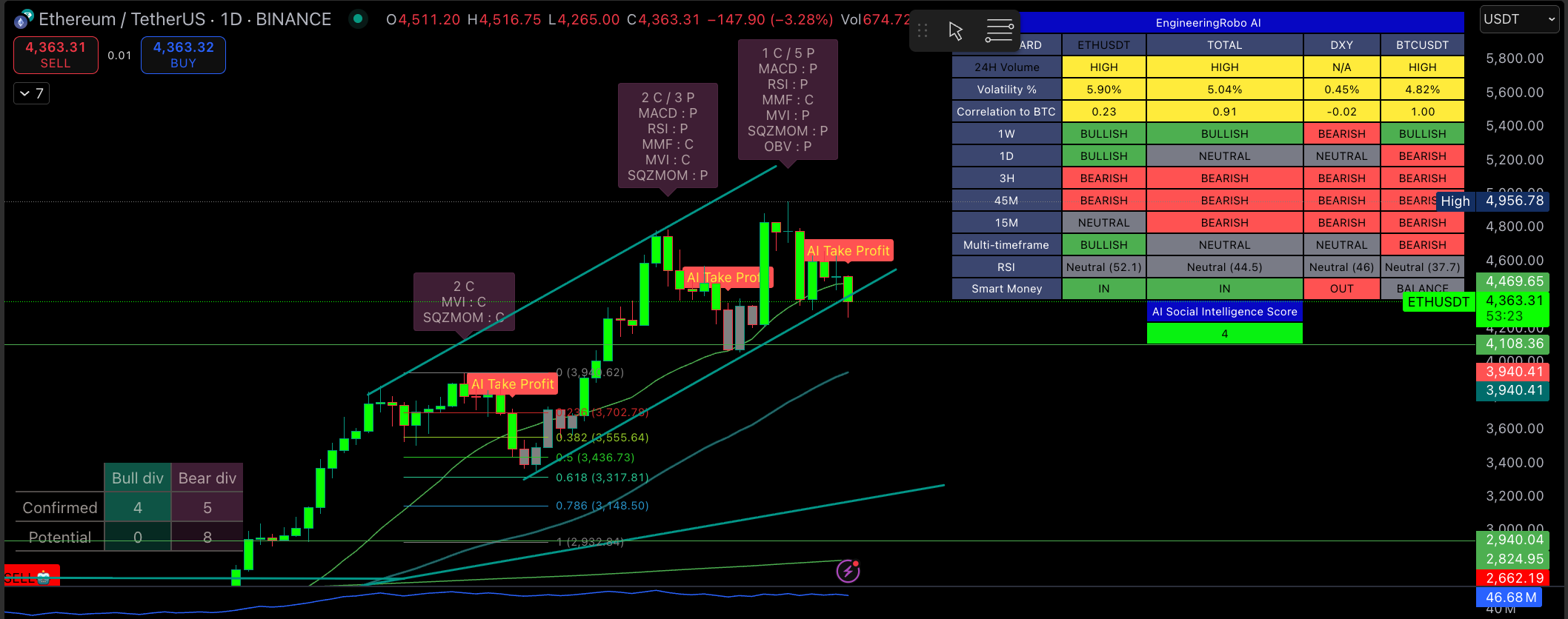The height and width of the screenshot is (619, 1568).
Task: Click ETHUSDT 1W BULLISH cell
Action: pyautogui.click(x=1103, y=134)
